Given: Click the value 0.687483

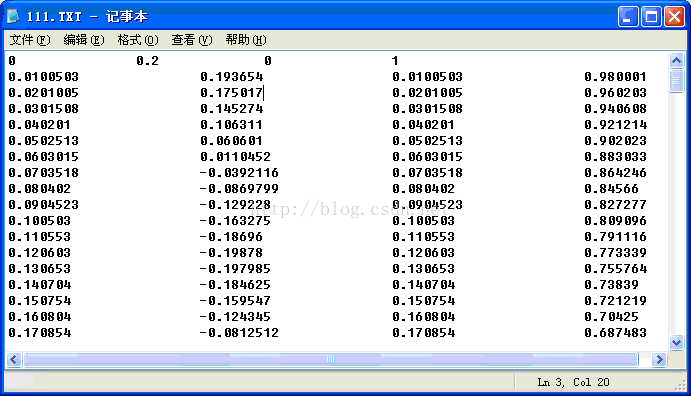Looking at the screenshot, I should (616, 333).
